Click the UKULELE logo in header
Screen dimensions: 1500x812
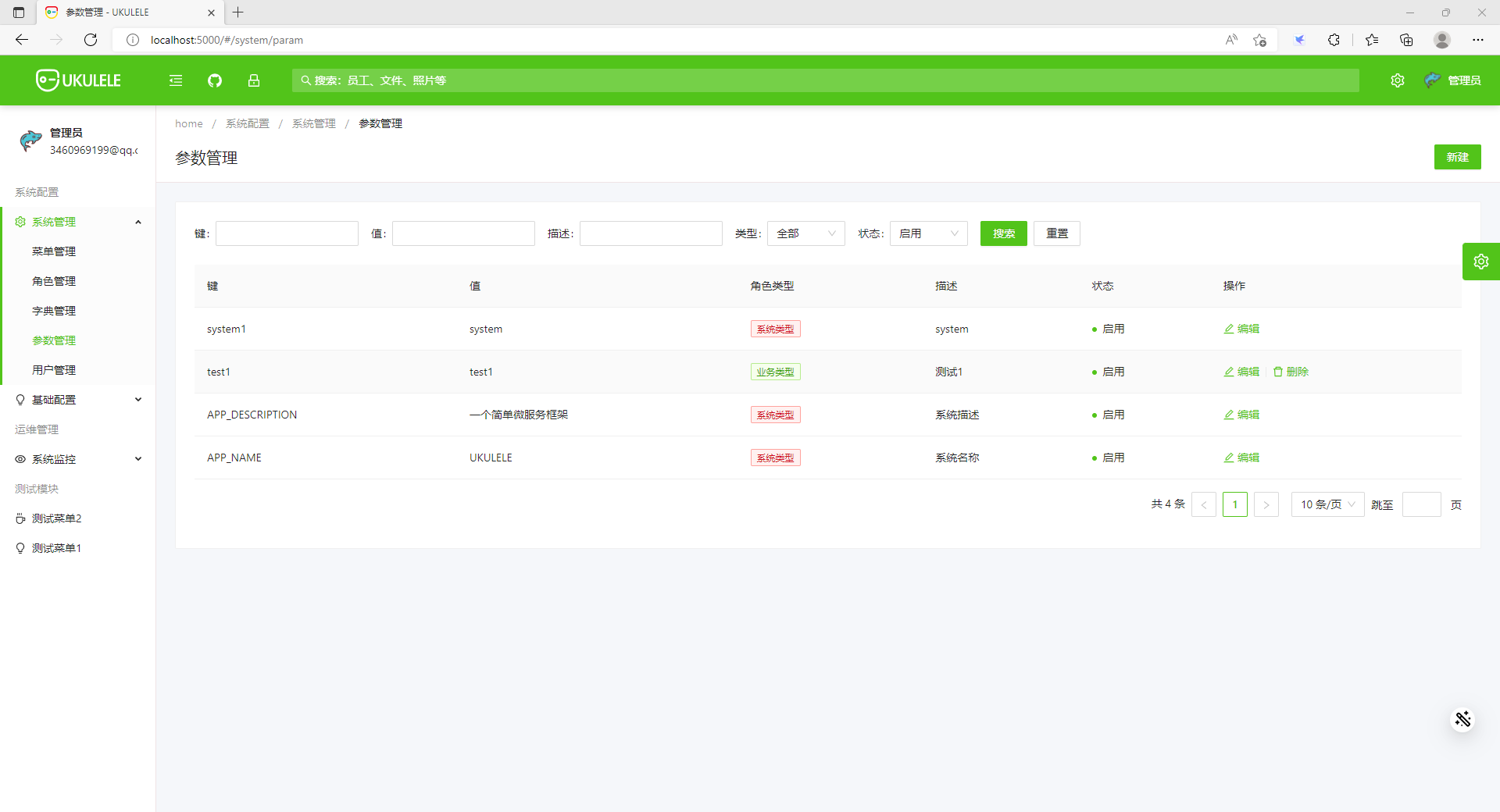tap(78, 80)
